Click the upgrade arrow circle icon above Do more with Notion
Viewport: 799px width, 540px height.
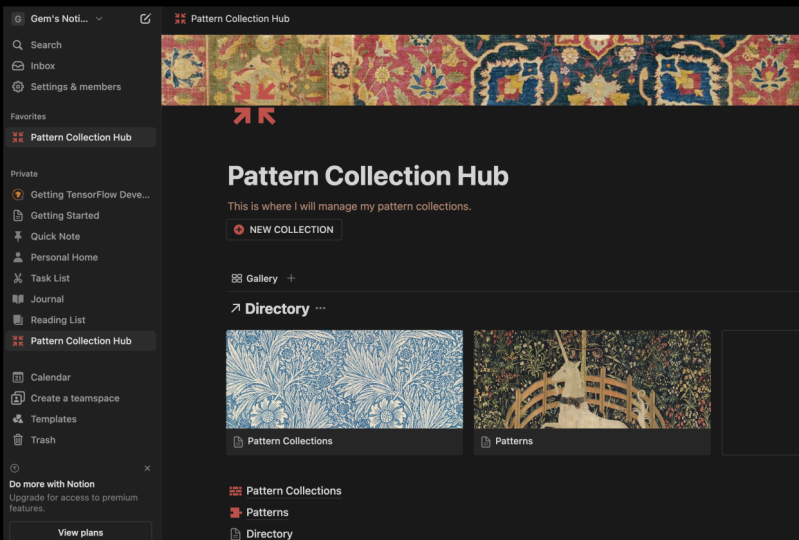pos(15,468)
